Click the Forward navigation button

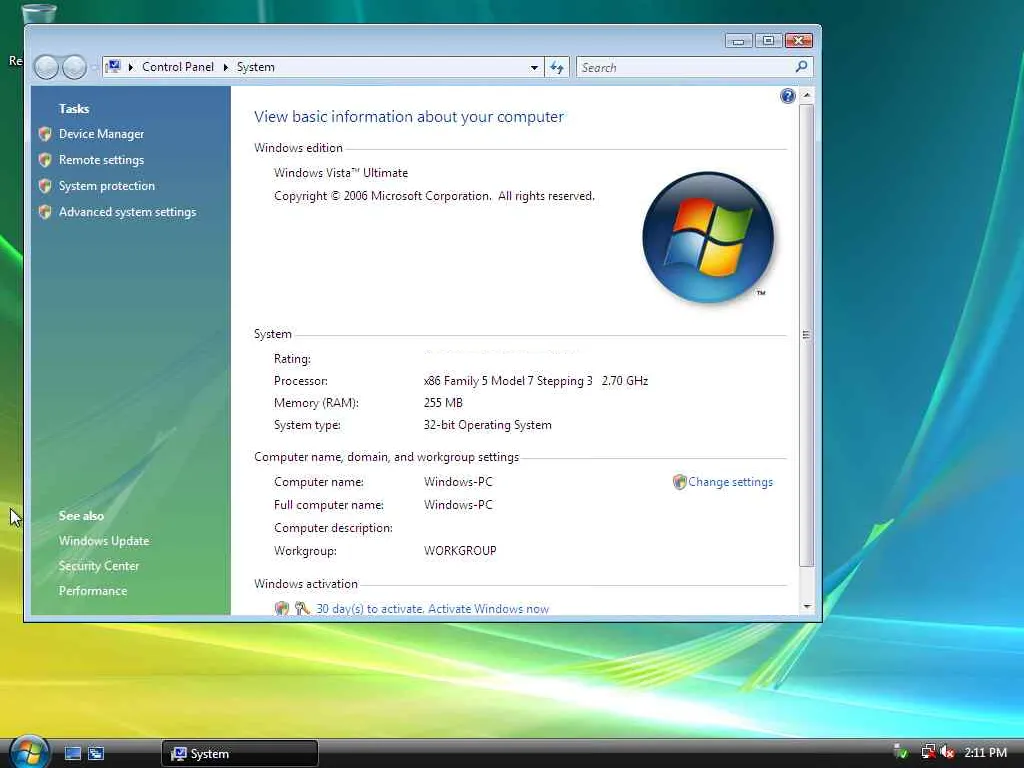tap(74, 67)
